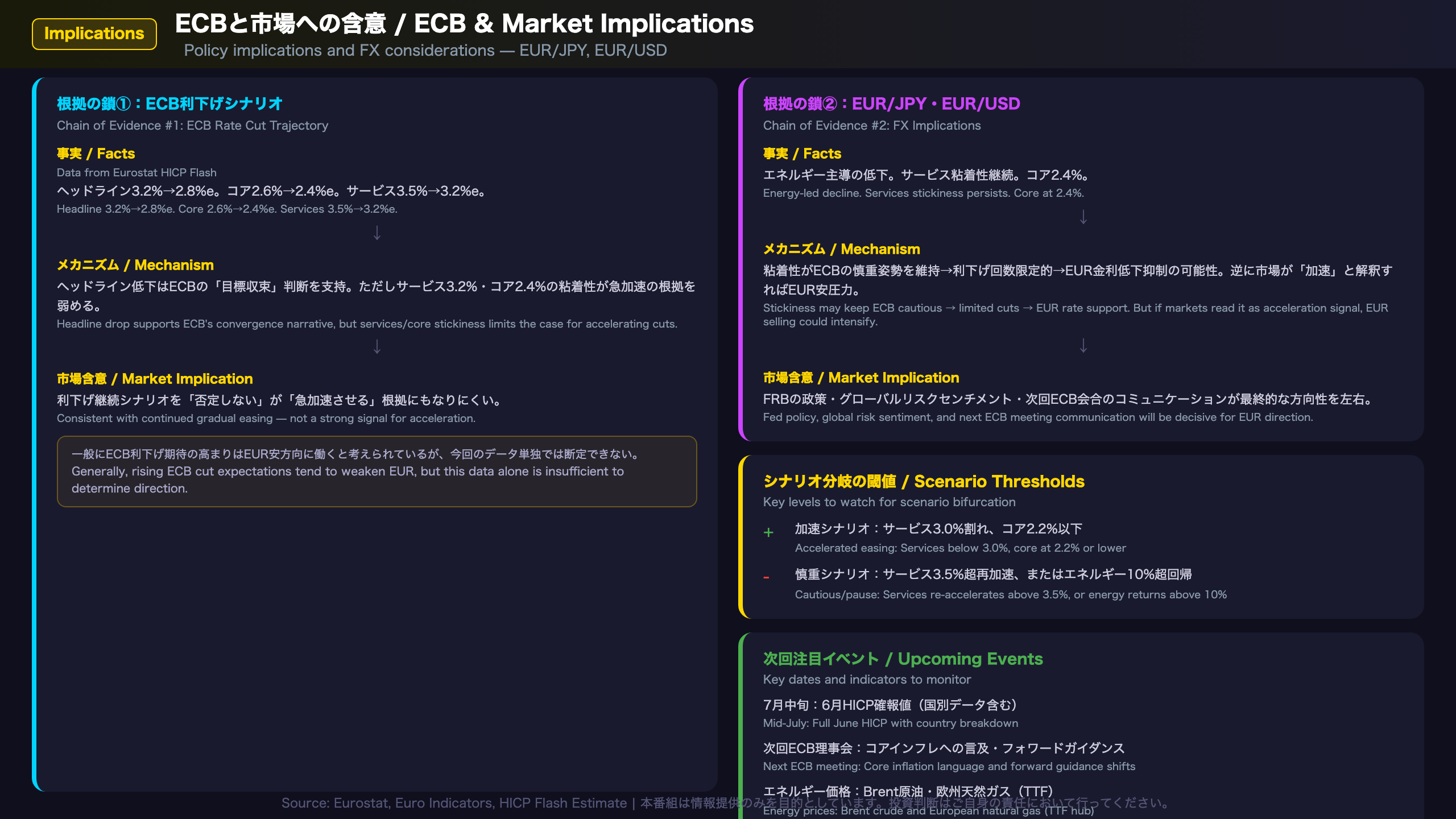Click English line 'Headline 3.2%→2.8%e. Core 2.6%→2.4%e'
1456x819 pixels.
click(227, 209)
